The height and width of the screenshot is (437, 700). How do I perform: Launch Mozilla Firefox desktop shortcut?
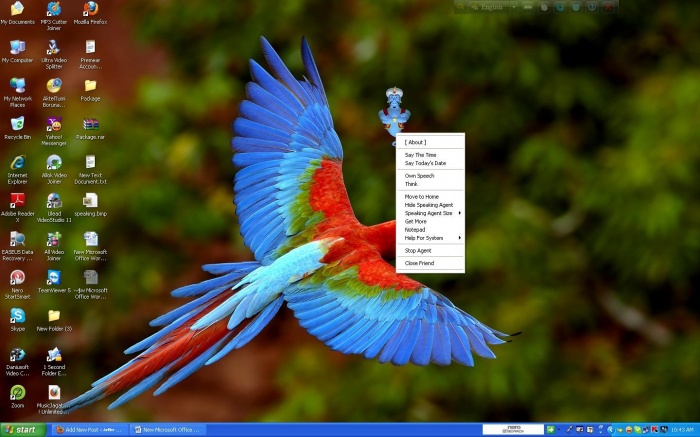[x=91, y=13]
